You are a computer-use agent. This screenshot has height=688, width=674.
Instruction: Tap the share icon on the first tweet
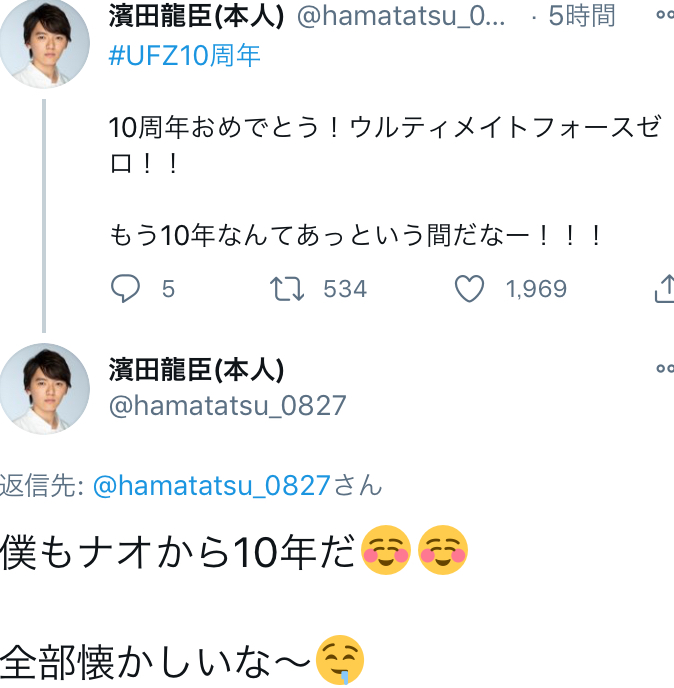point(664,289)
